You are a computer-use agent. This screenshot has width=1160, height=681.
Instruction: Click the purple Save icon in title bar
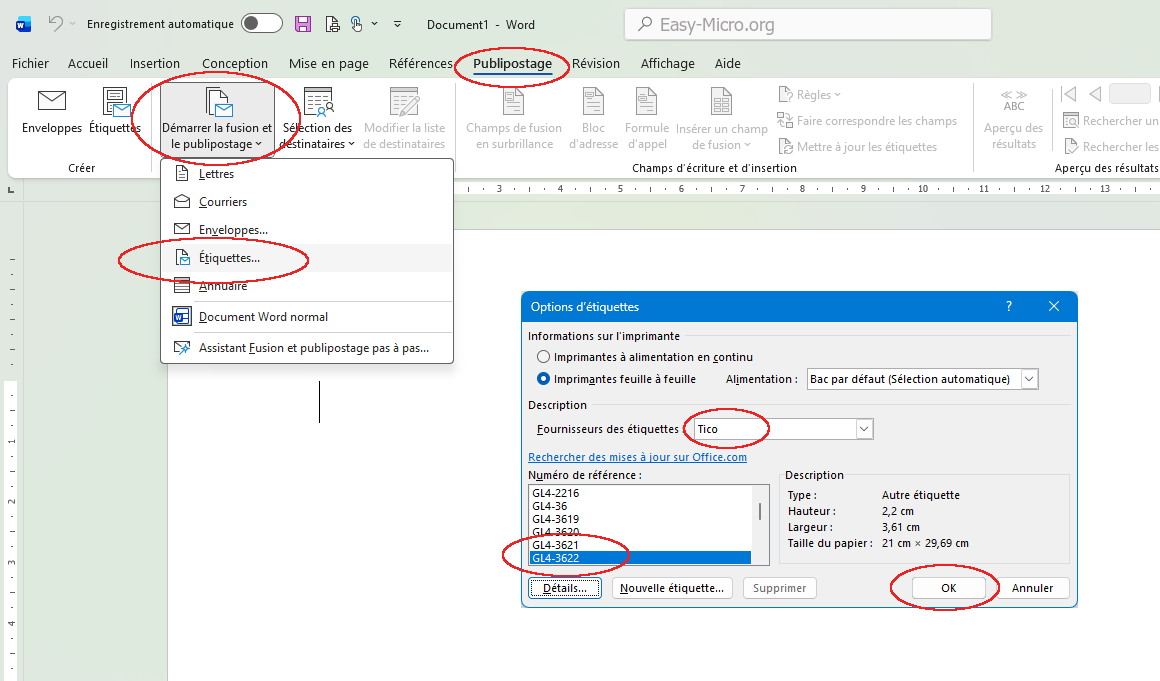[x=302, y=24]
